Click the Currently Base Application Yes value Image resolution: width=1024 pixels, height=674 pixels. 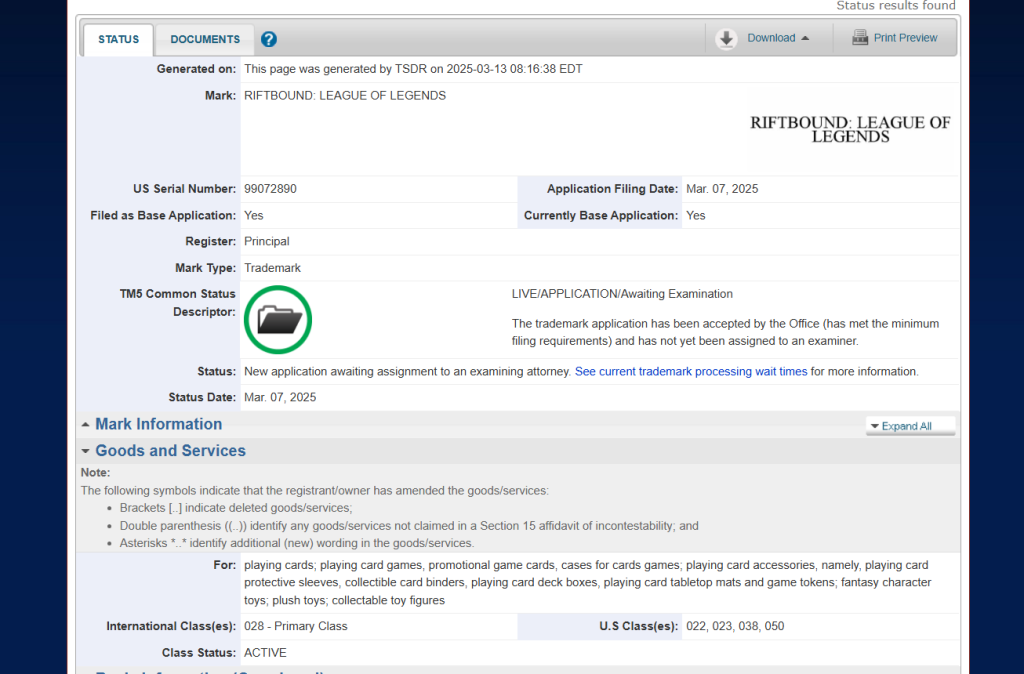click(x=696, y=216)
